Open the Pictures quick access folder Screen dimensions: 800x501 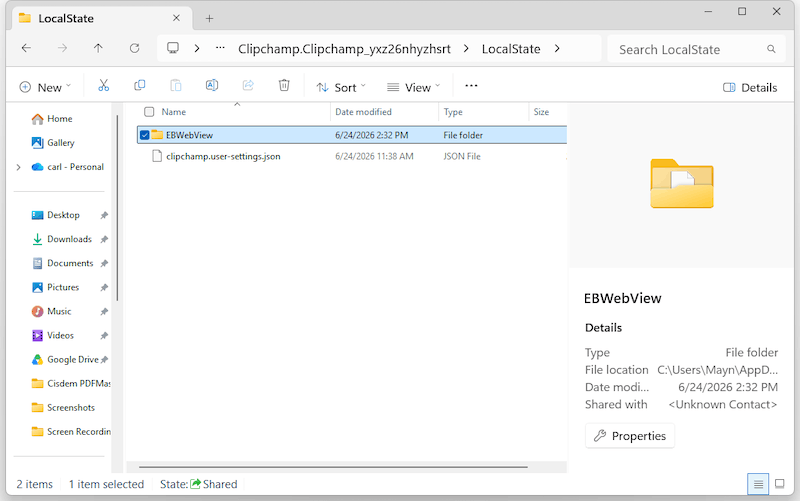coord(55,287)
